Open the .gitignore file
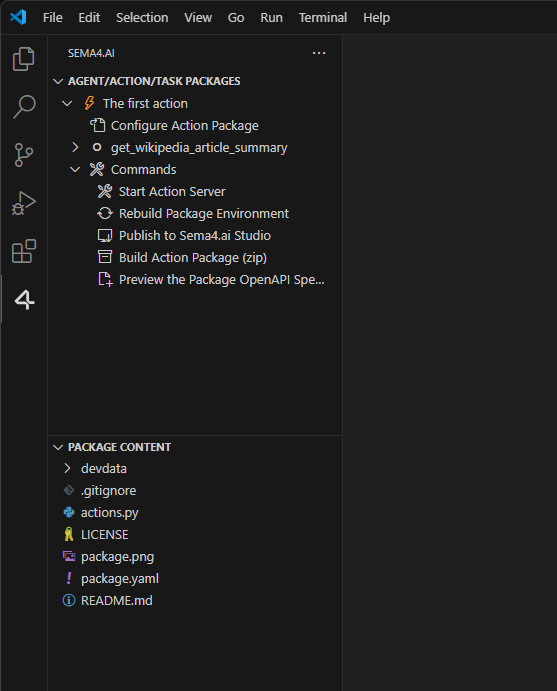Screen dimensions: 557x691 108,490
